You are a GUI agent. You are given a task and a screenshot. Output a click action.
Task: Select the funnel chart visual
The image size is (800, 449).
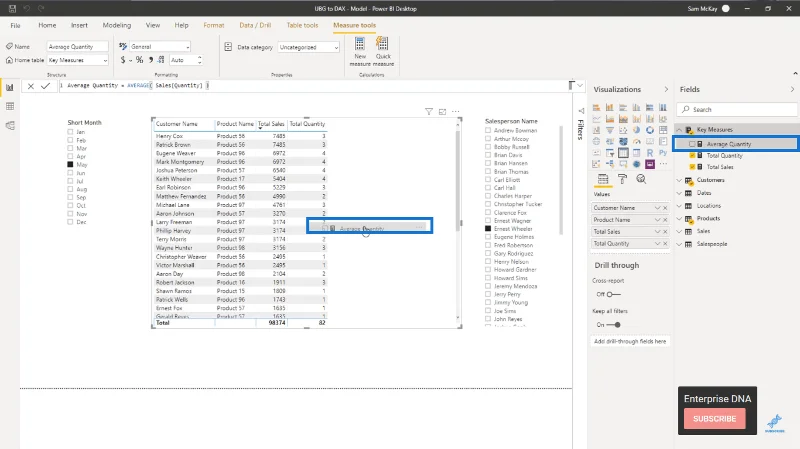[x=610, y=130]
